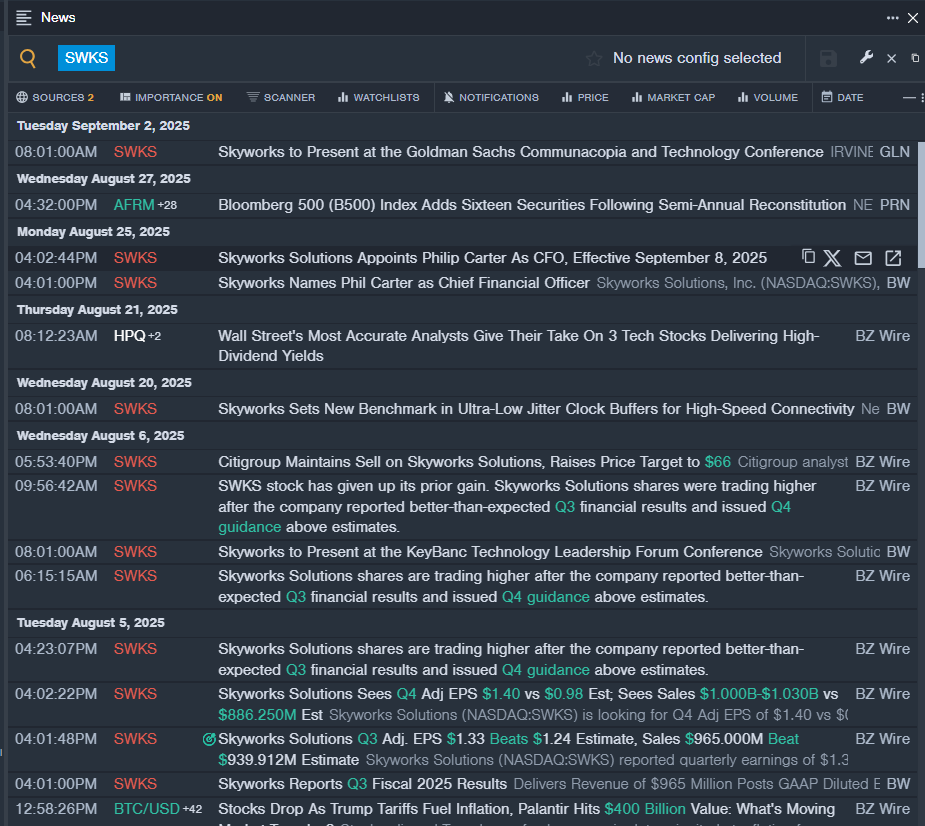
Task: Open Bloomberg 500 Index Adds Sixteen Securities
Action: pyautogui.click(x=532, y=205)
